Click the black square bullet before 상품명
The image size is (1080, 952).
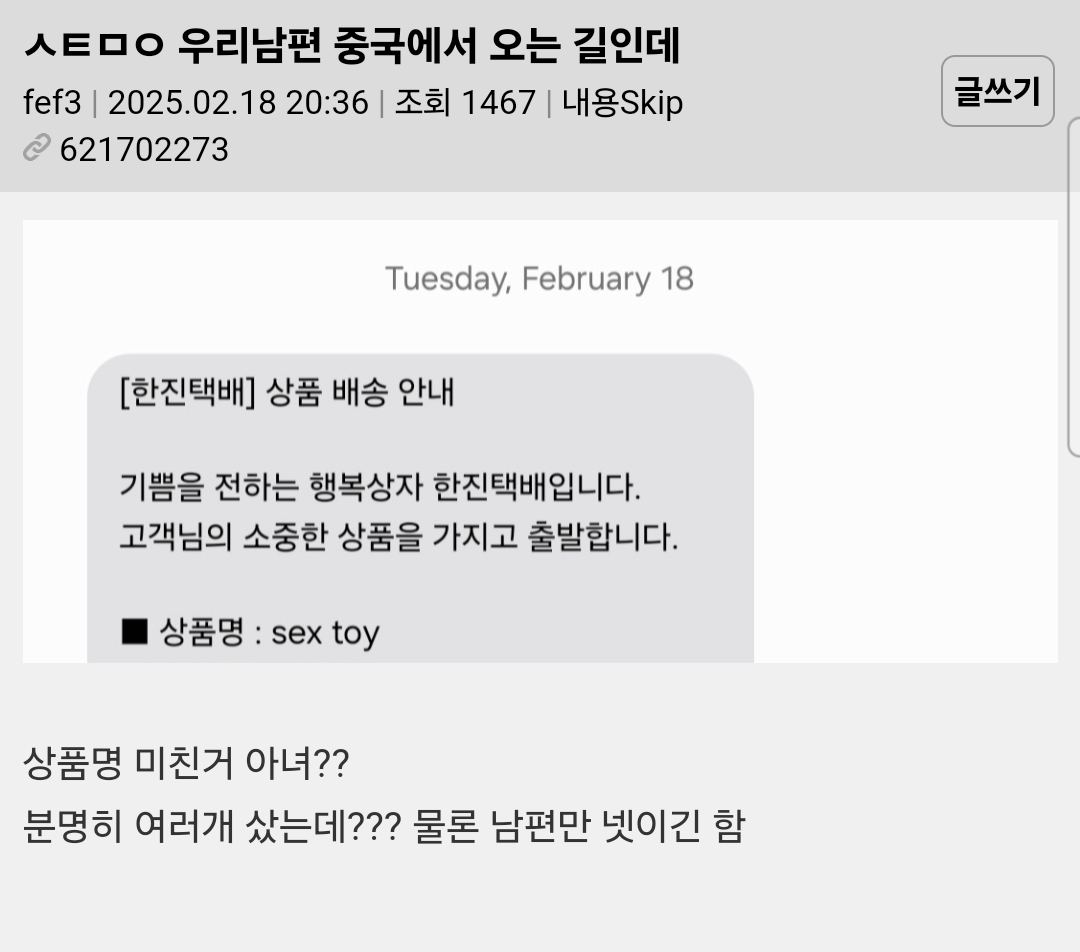[134, 633]
